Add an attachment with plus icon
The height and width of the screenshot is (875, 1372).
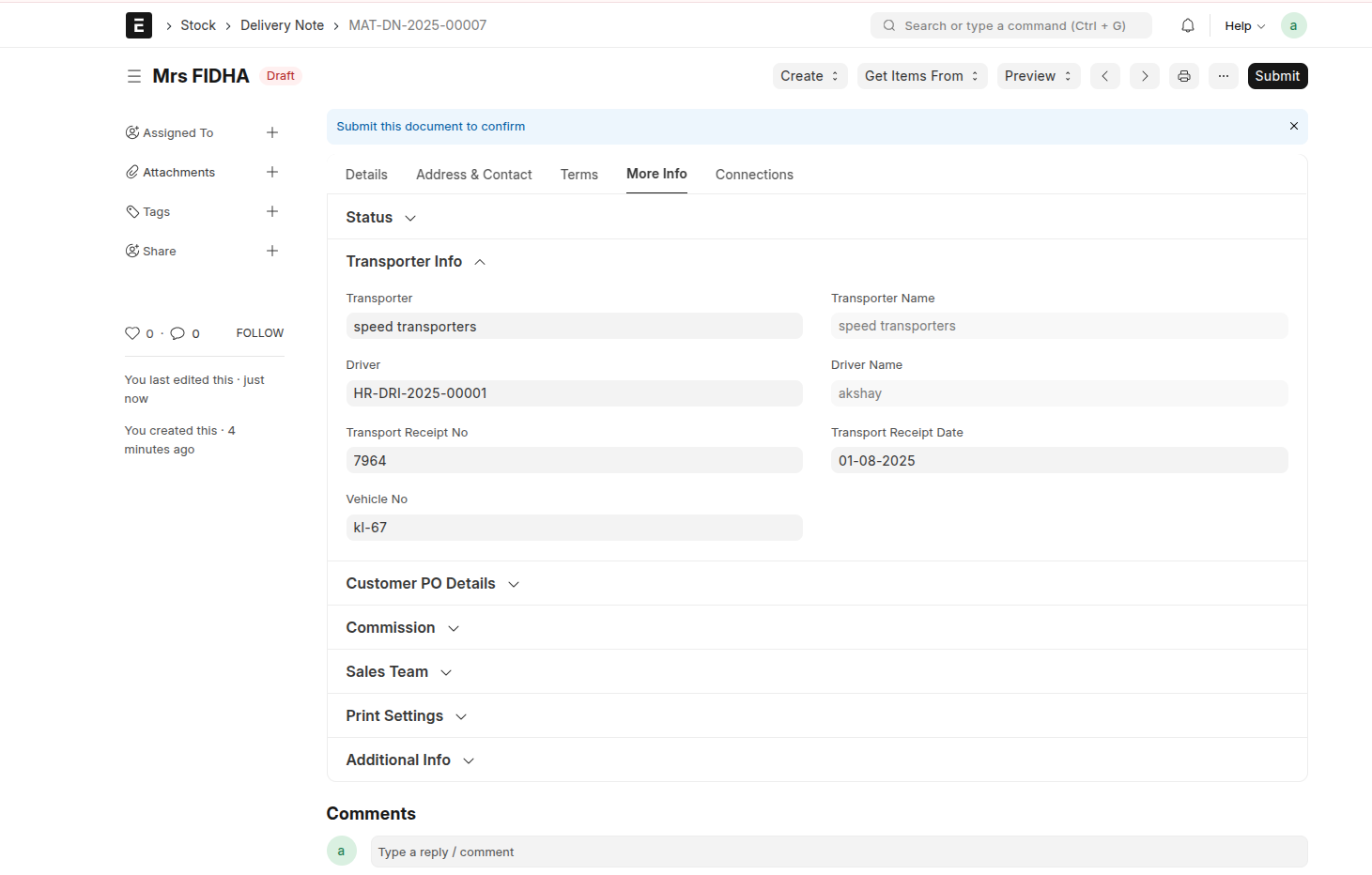[271, 172]
